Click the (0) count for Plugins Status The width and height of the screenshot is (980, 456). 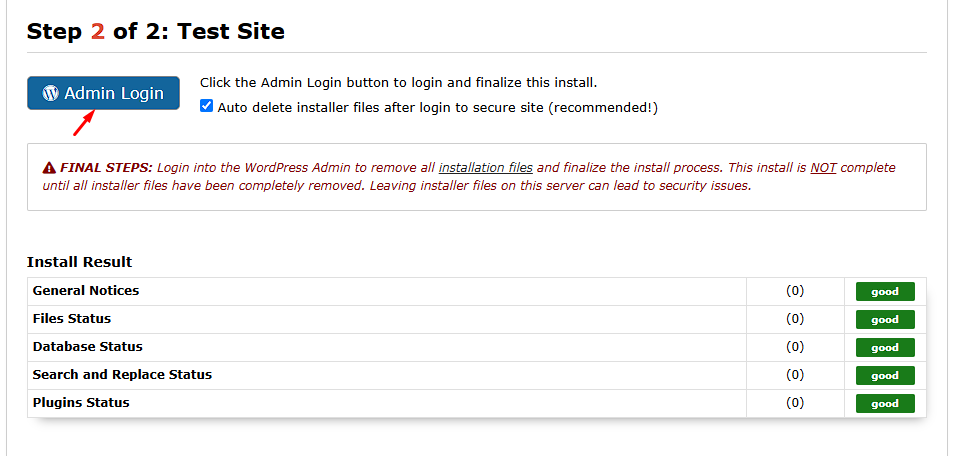click(x=795, y=403)
